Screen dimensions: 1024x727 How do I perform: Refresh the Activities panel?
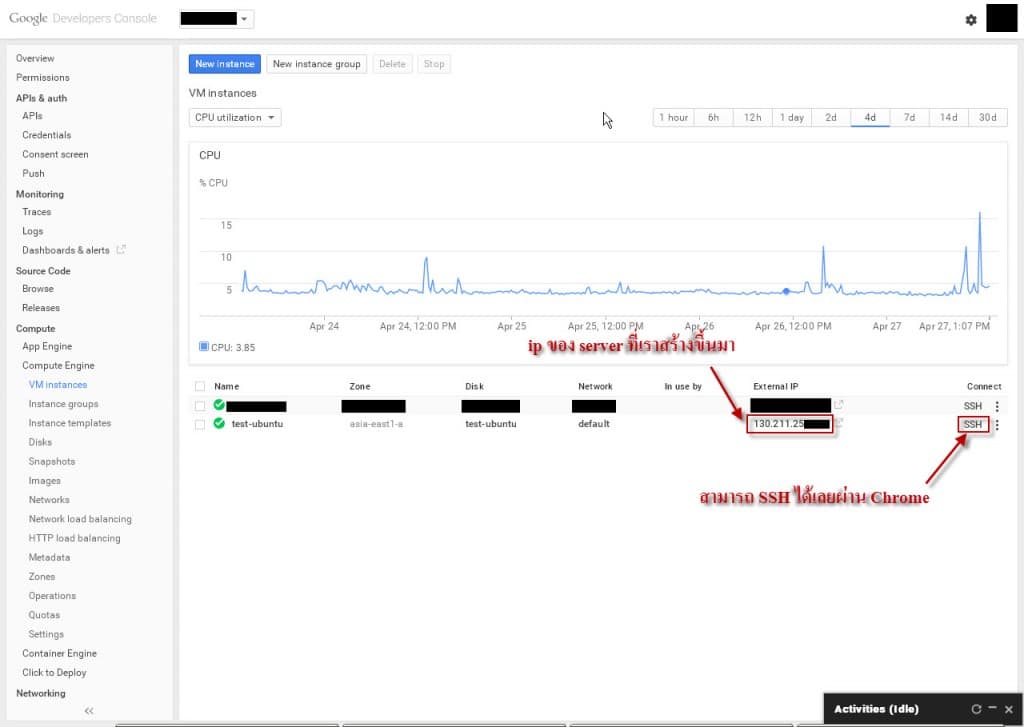976,709
